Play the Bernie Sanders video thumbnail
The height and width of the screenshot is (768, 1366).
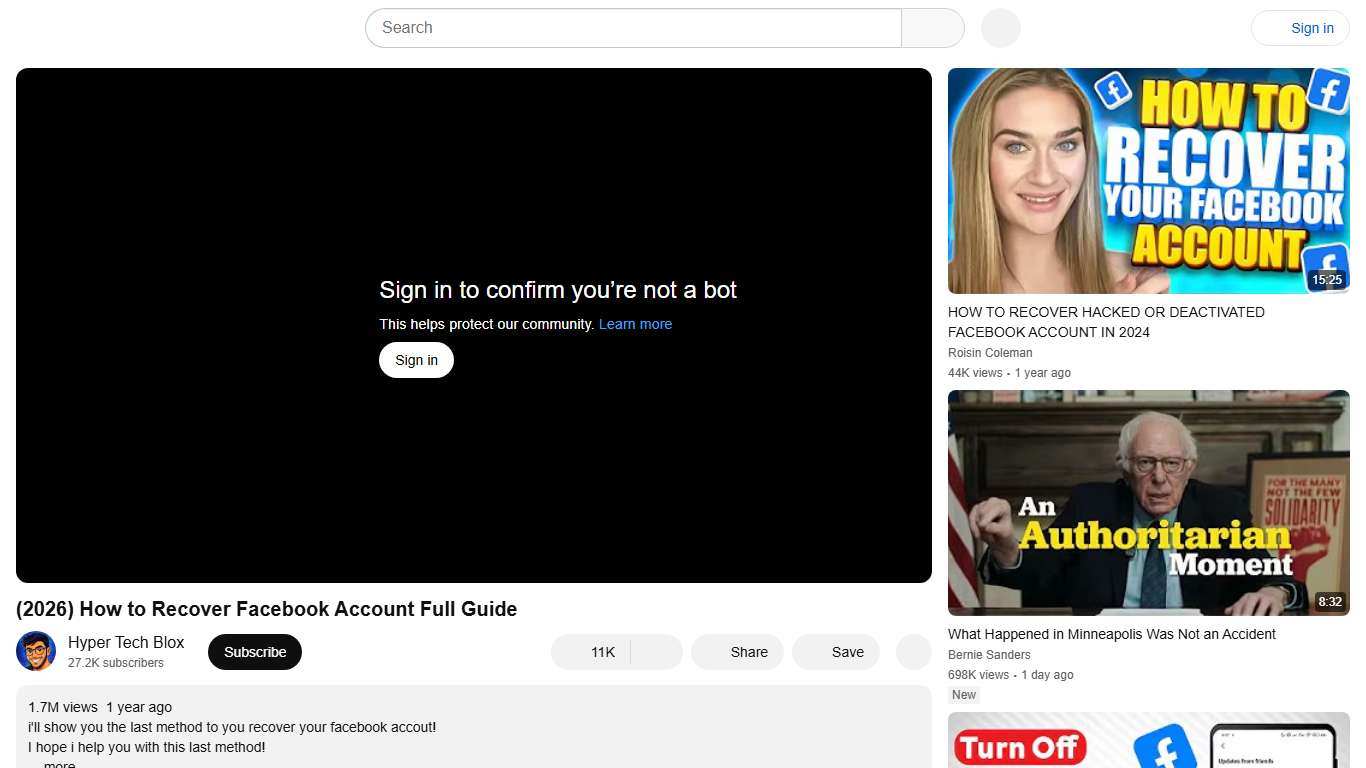1148,502
